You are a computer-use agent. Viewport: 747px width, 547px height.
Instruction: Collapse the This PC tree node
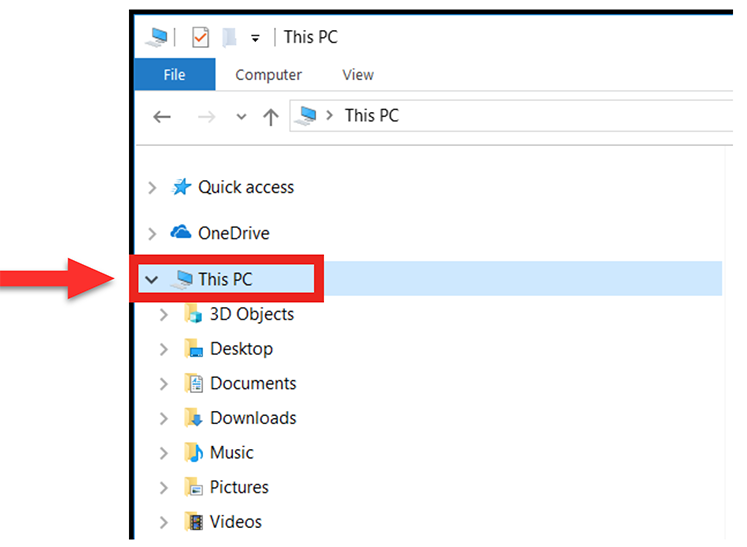point(151,279)
